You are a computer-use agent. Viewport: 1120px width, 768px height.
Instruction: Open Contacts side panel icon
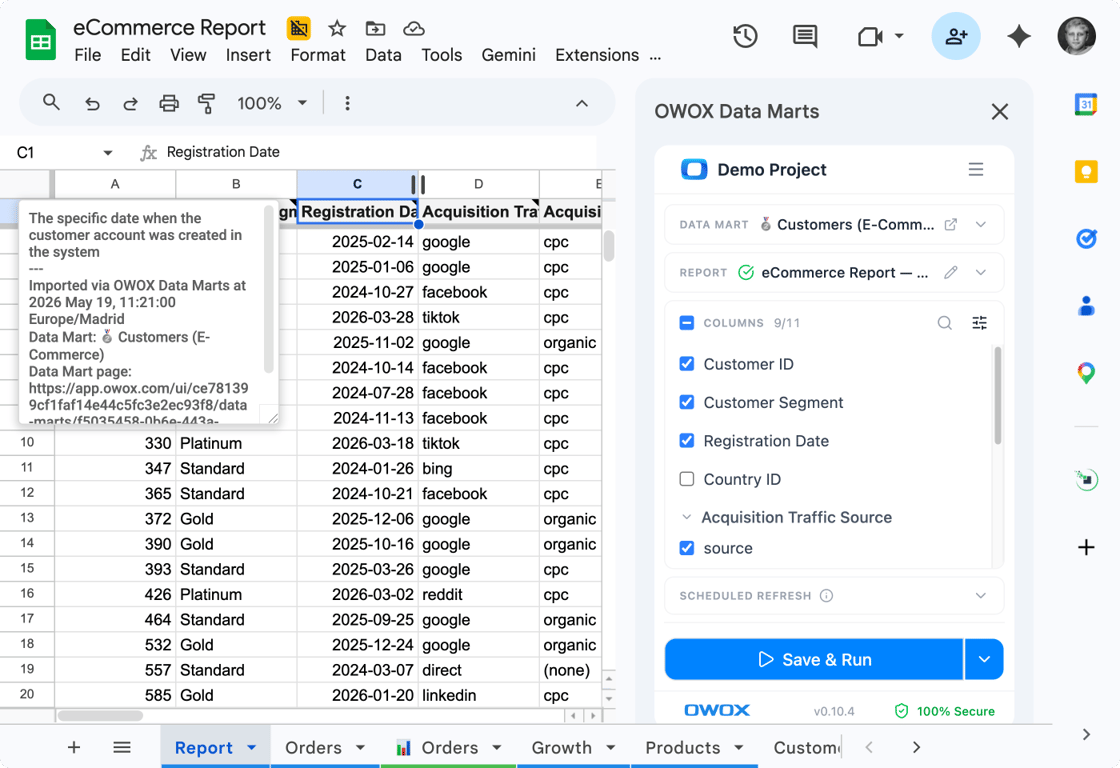(x=1086, y=306)
